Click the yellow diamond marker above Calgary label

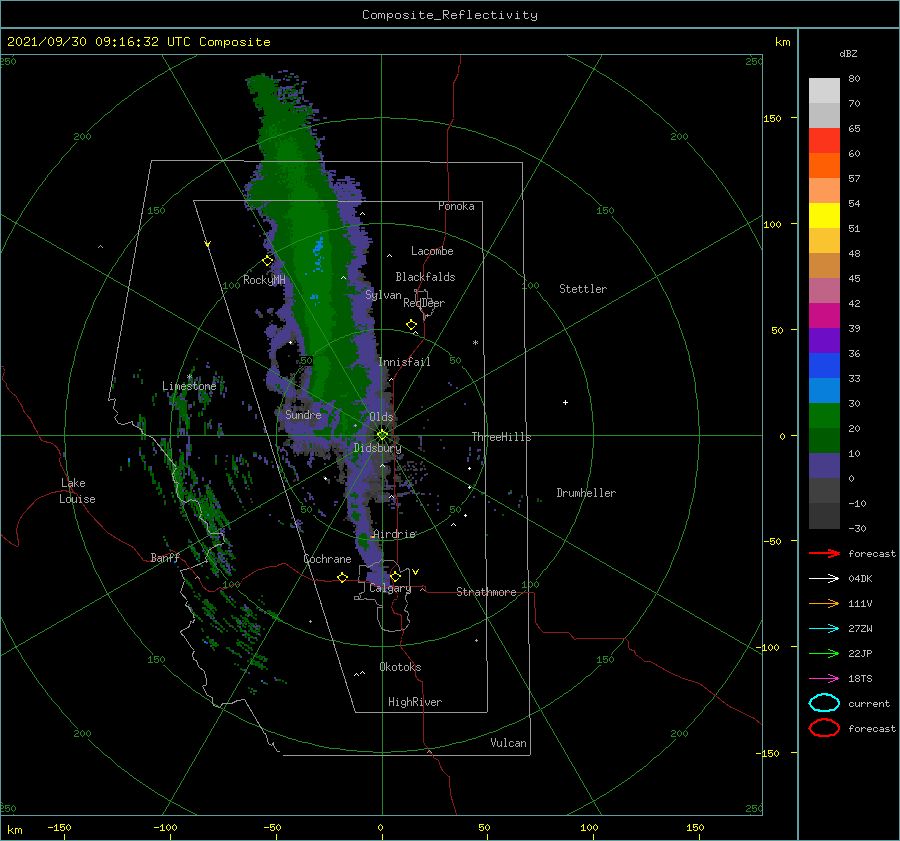click(395, 576)
